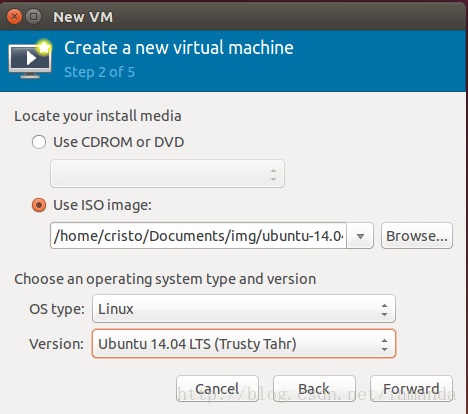Viewport: 468px width, 414px height.
Task: Click the Version field spinner arrows
Action: point(384,345)
